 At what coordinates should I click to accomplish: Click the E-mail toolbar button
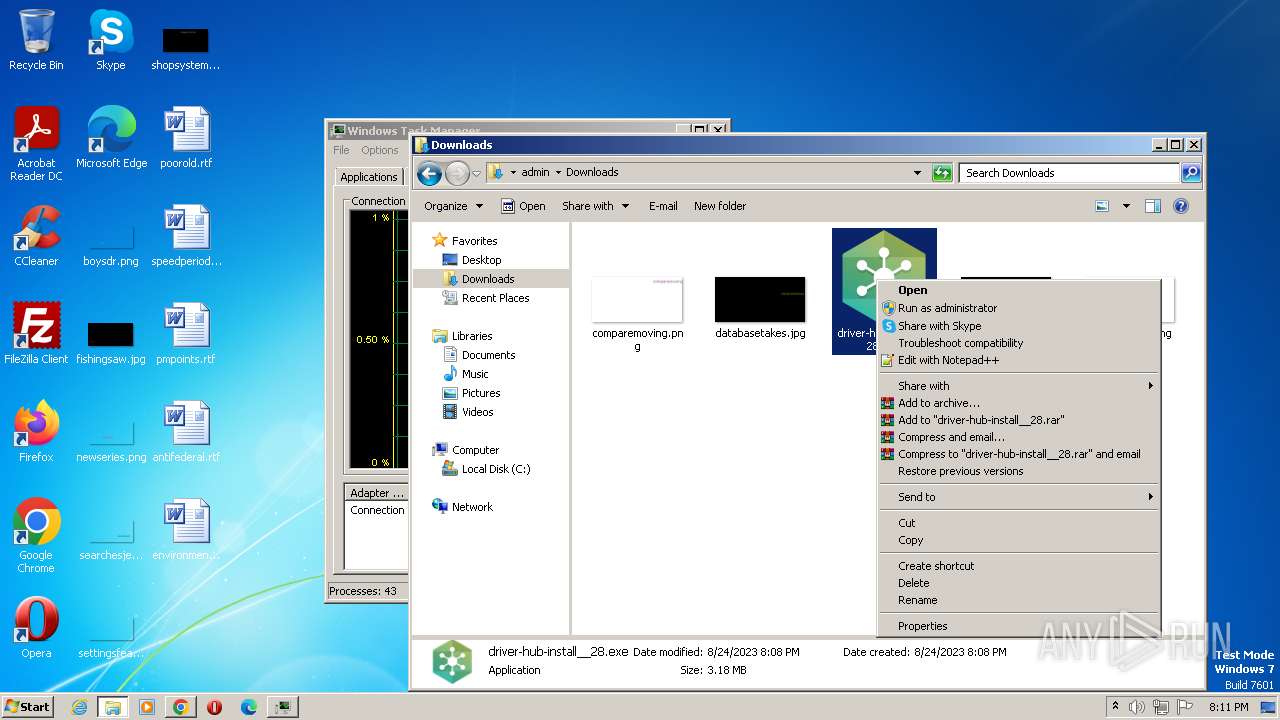click(663, 206)
